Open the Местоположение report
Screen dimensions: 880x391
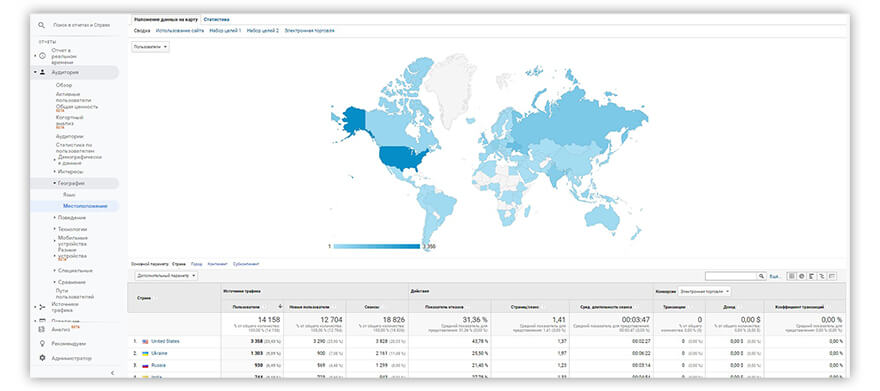(x=85, y=206)
